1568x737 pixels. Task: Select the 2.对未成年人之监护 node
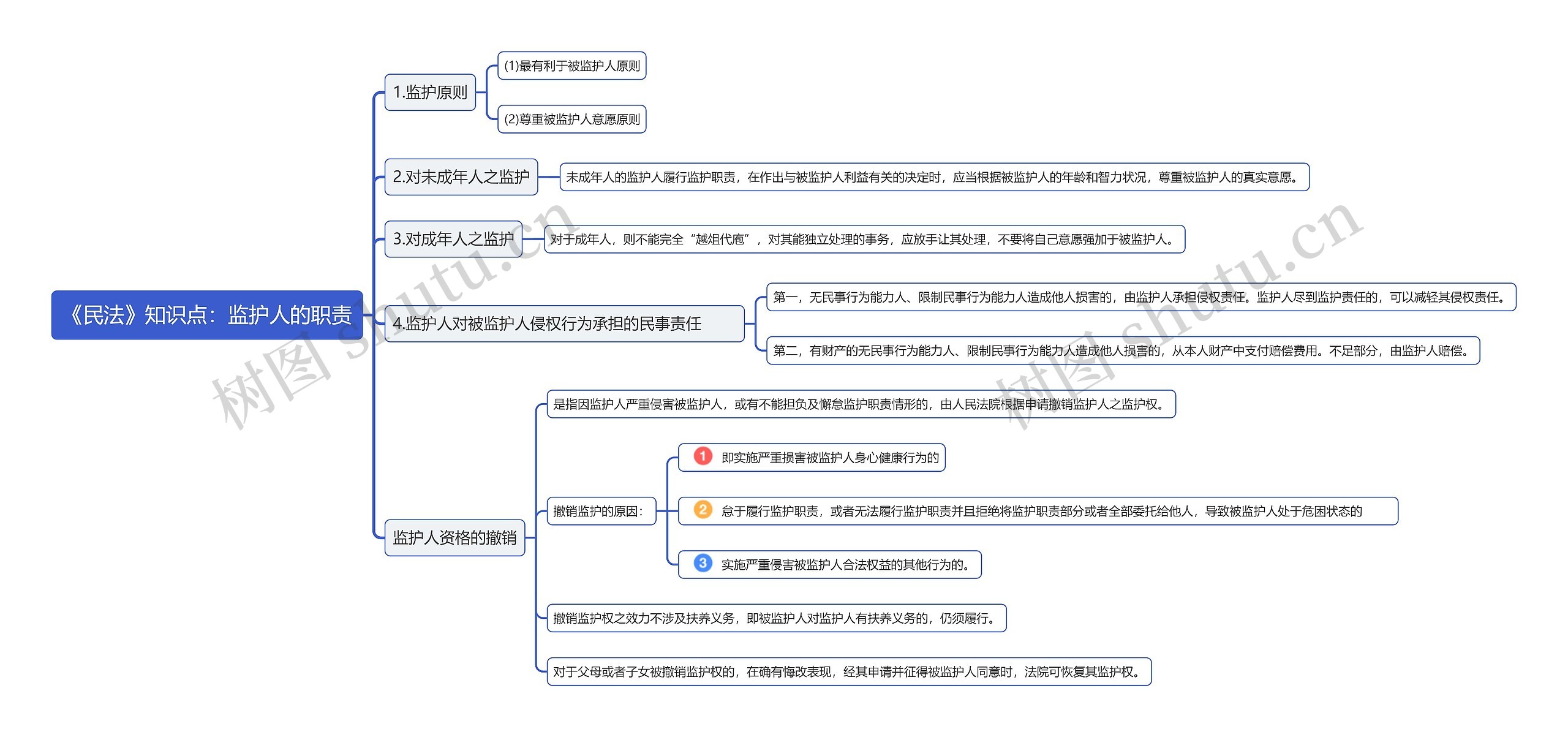coord(461,177)
